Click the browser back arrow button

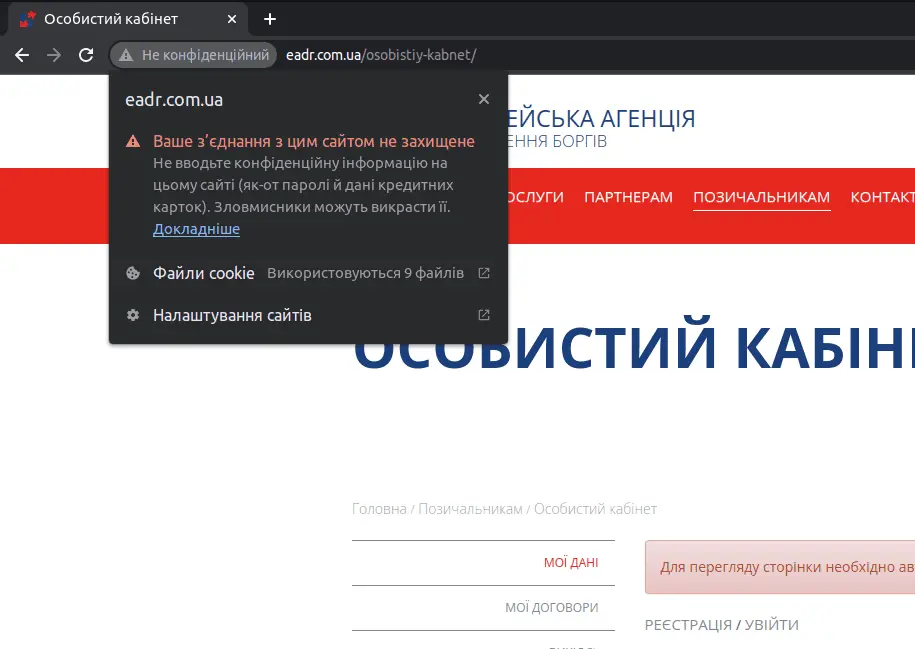[22, 55]
